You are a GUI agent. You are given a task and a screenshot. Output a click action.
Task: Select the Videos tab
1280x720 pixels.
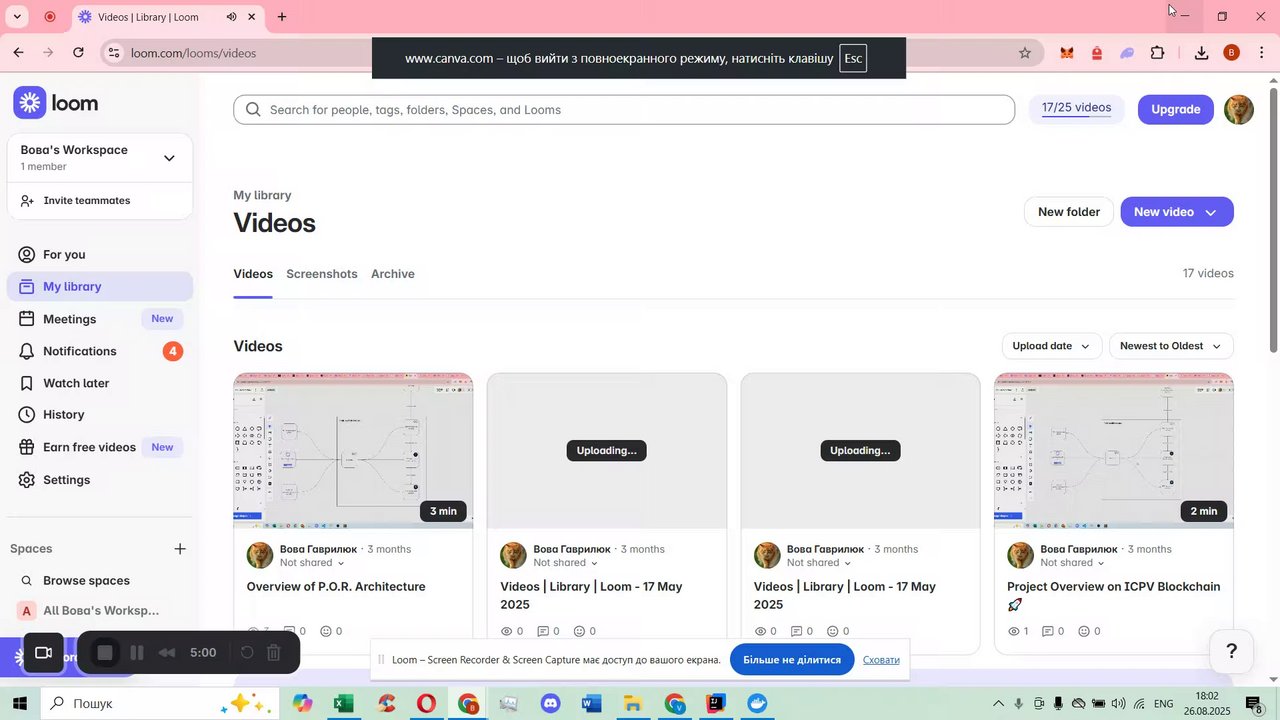pyautogui.click(x=253, y=274)
